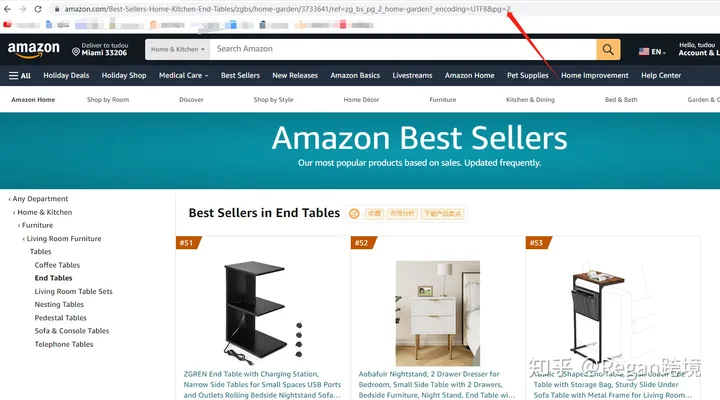Click the orange search magnifier button
720x400 pixels.
click(608, 49)
